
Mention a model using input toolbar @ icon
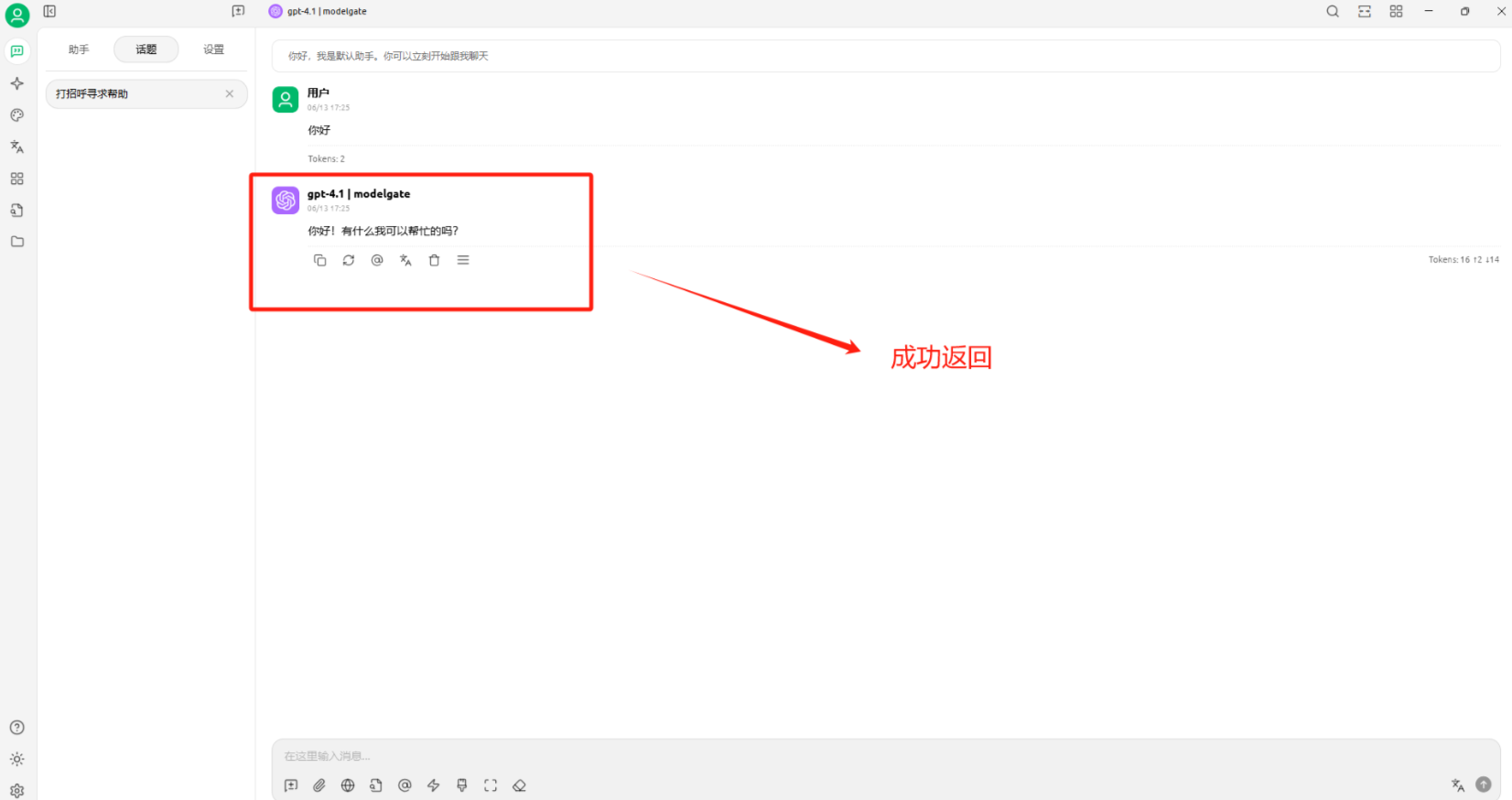[405, 785]
